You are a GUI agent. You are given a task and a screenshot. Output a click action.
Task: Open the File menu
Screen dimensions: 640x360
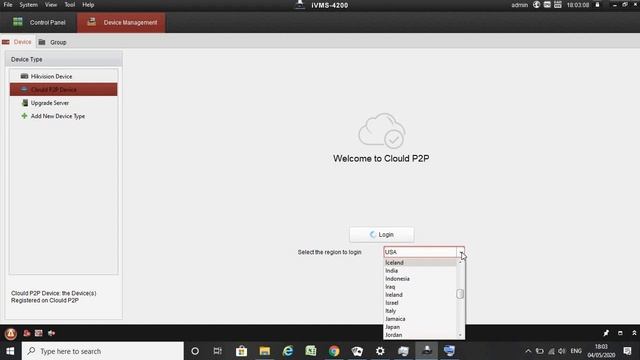[x=8, y=5]
